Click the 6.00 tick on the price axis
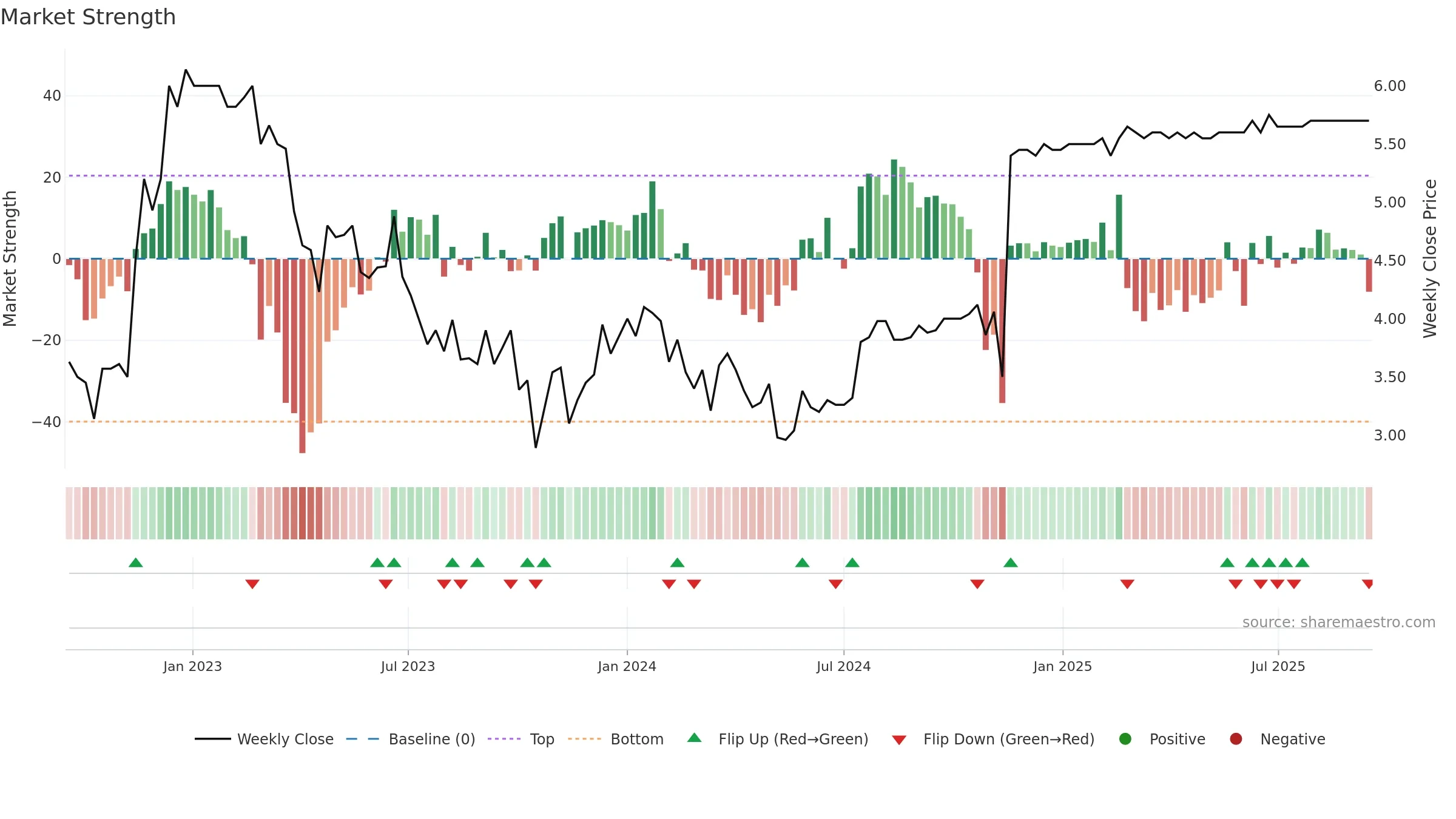Image resolution: width=1456 pixels, height=819 pixels. click(1390, 86)
